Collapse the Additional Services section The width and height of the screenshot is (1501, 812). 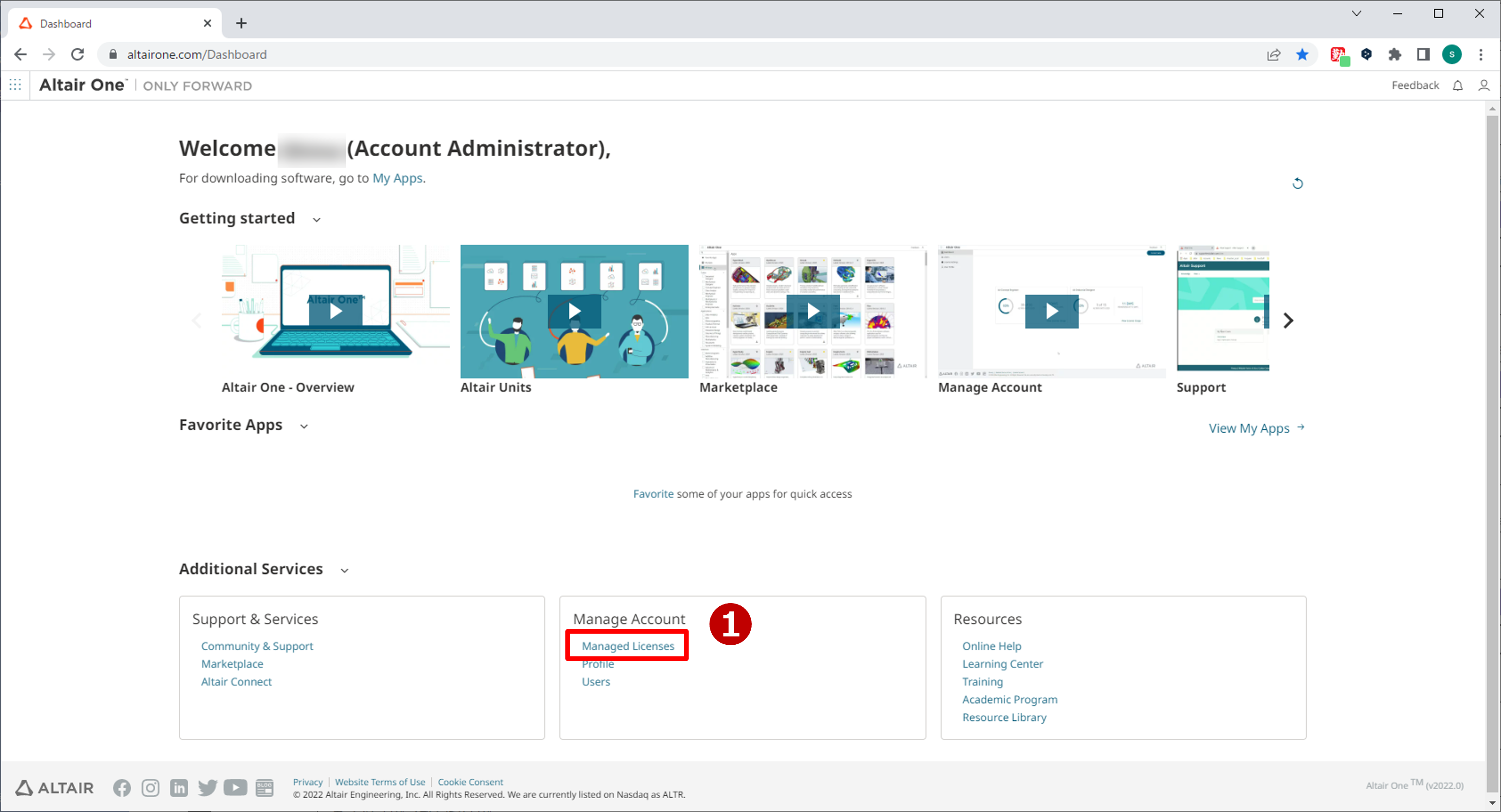click(x=344, y=570)
